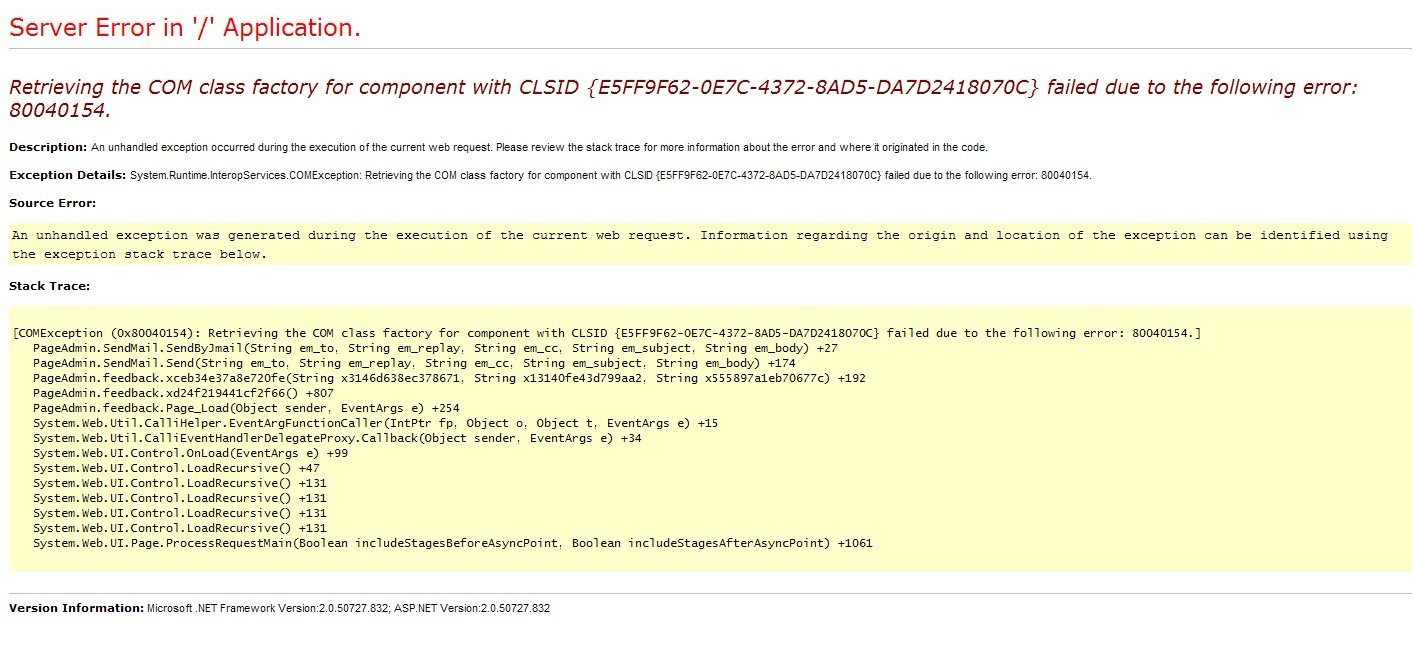Image resolution: width=1414 pixels, height=651 pixels.
Task: Click the CalliHelper.EventArgFunctionCaller stack line
Action: click(375, 423)
